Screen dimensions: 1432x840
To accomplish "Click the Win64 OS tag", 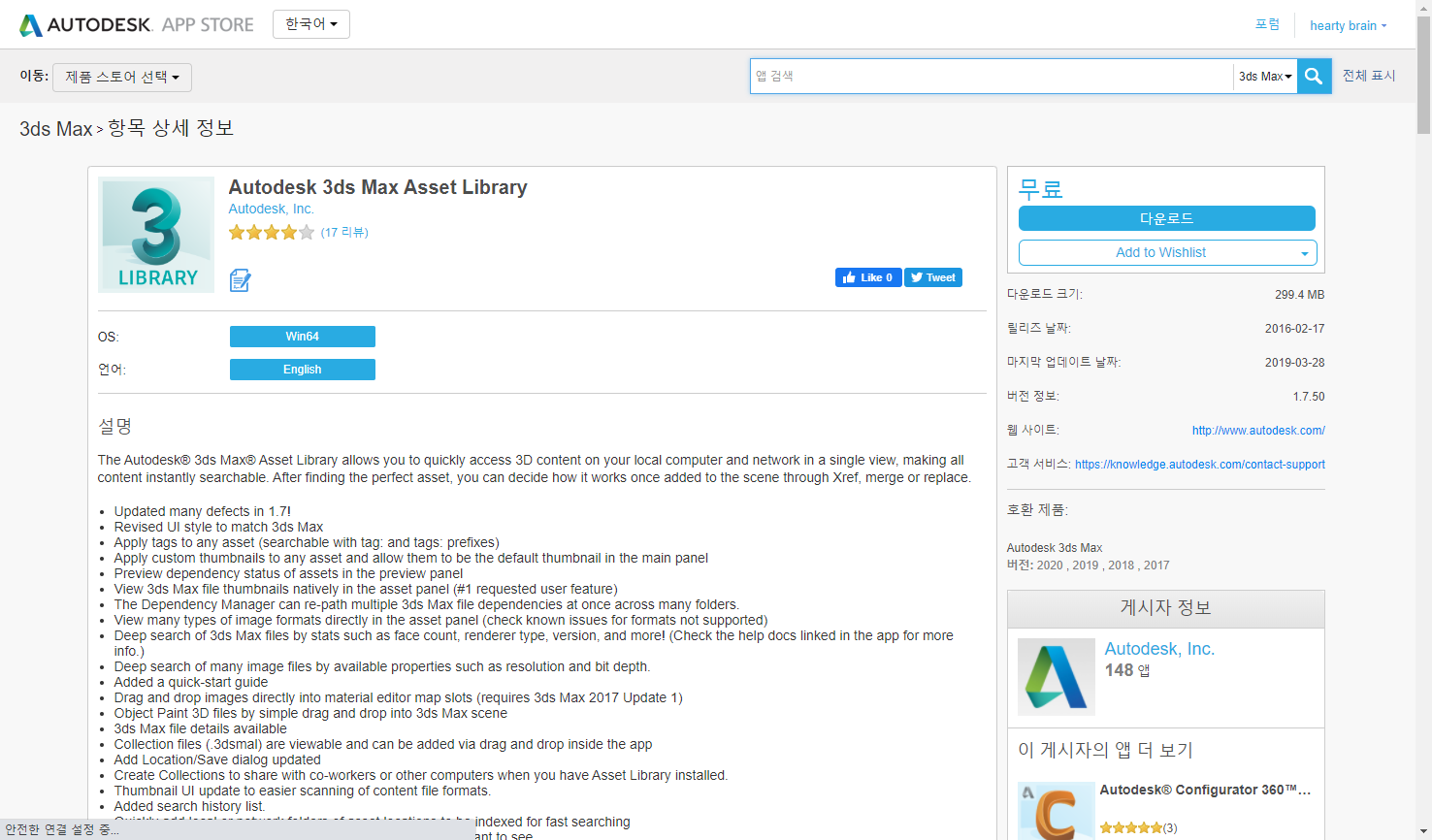I will pos(303,337).
